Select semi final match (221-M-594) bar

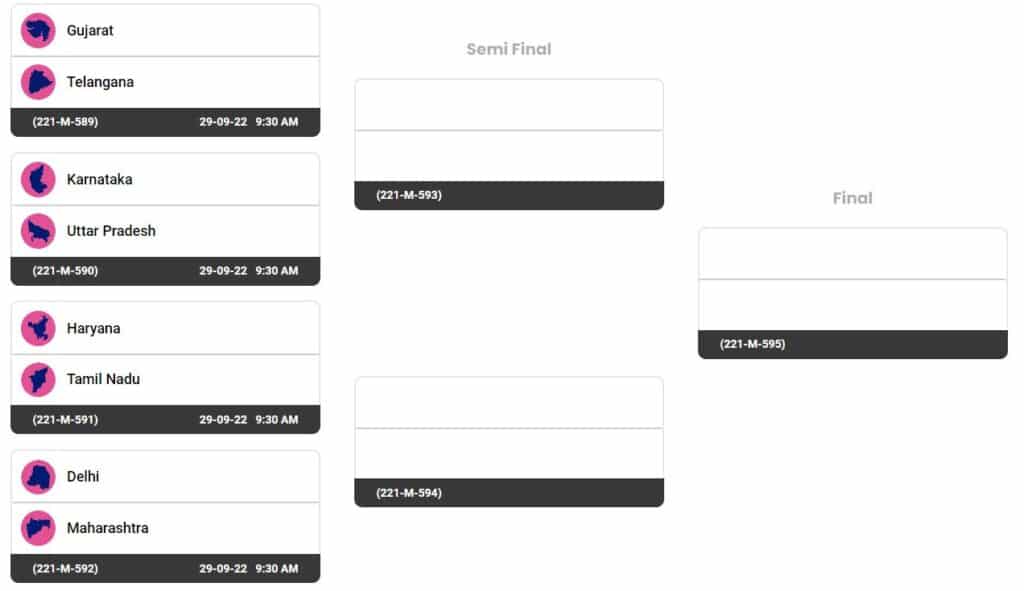pyautogui.click(x=509, y=493)
